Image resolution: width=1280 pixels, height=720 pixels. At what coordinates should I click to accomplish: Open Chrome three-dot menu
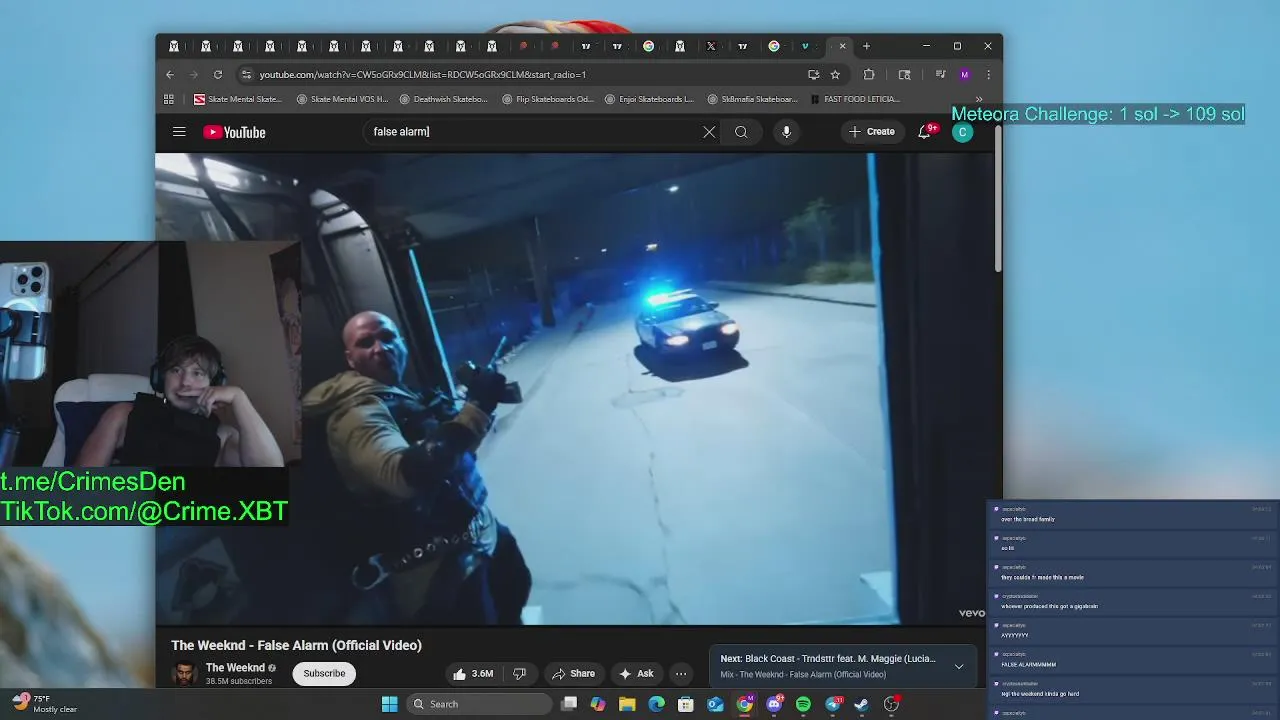tap(988, 74)
